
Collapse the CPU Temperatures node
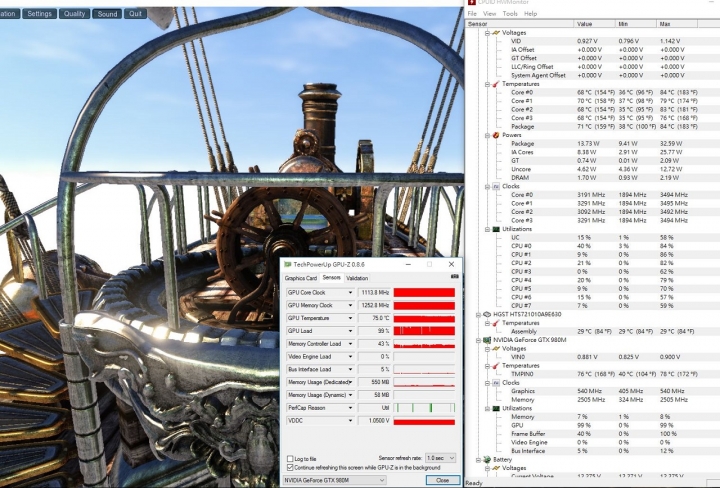pyautogui.click(x=487, y=84)
